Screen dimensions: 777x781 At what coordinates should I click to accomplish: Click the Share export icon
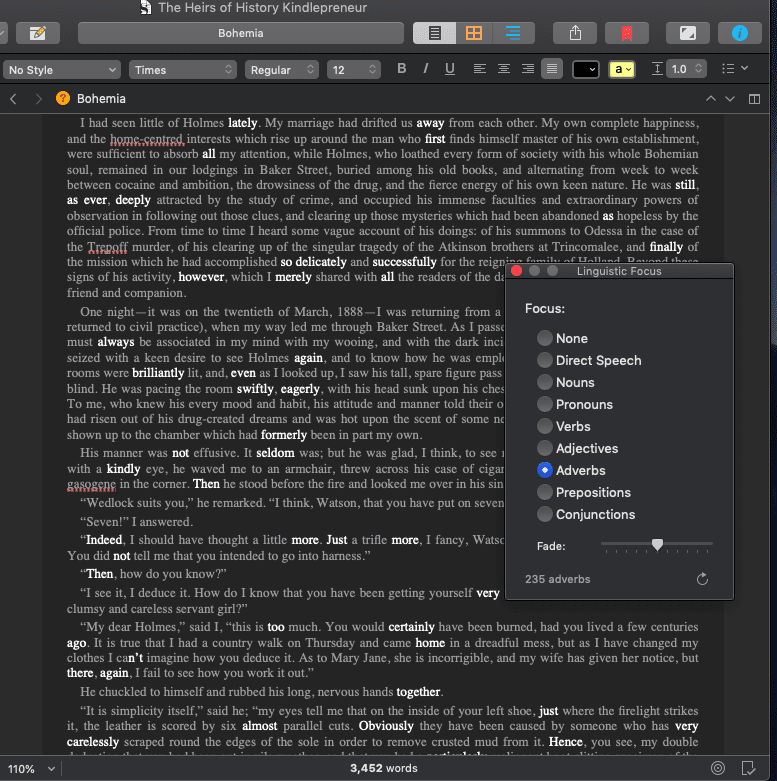575,33
